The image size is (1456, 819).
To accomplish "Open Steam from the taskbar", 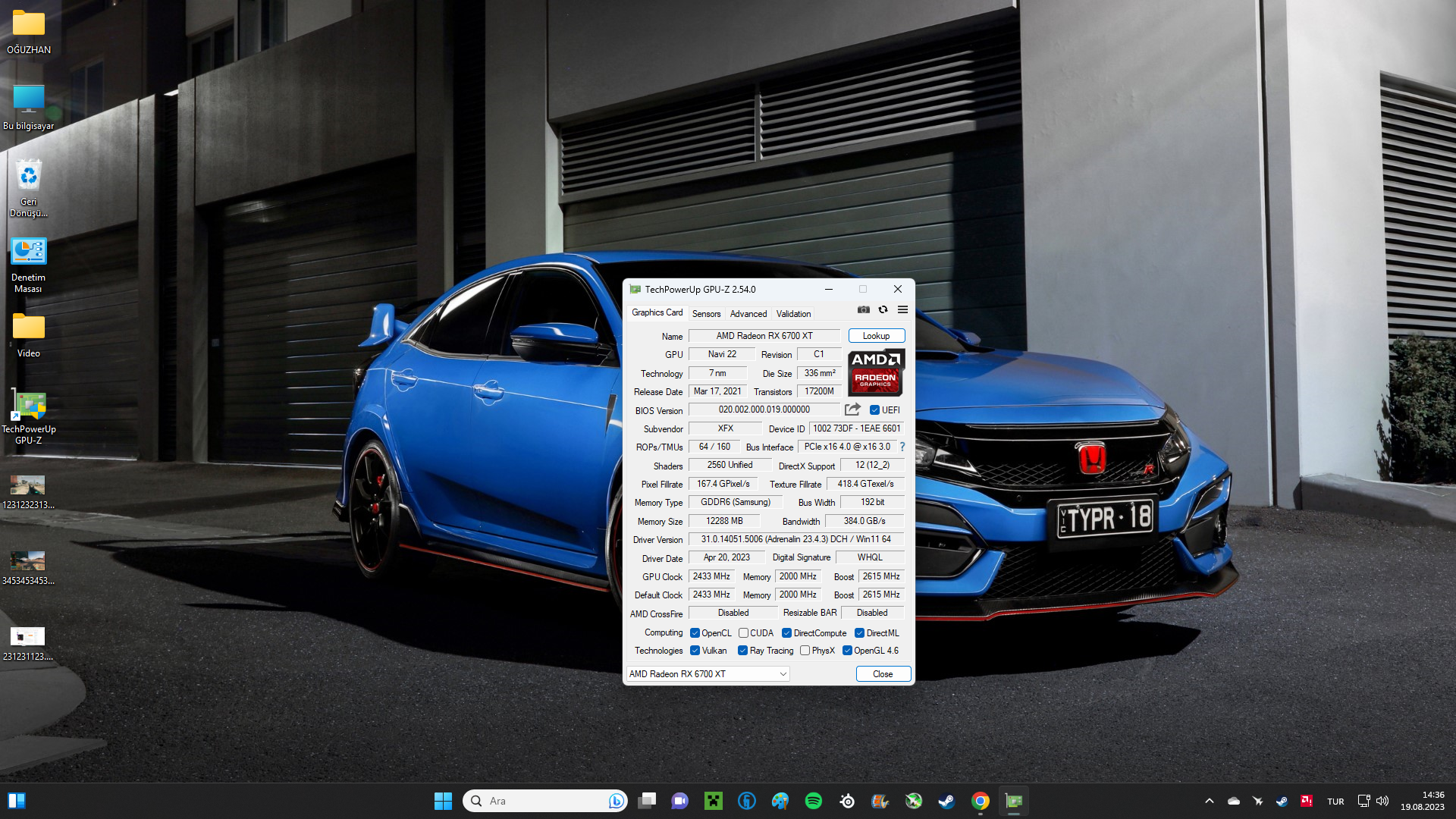I will click(946, 801).
